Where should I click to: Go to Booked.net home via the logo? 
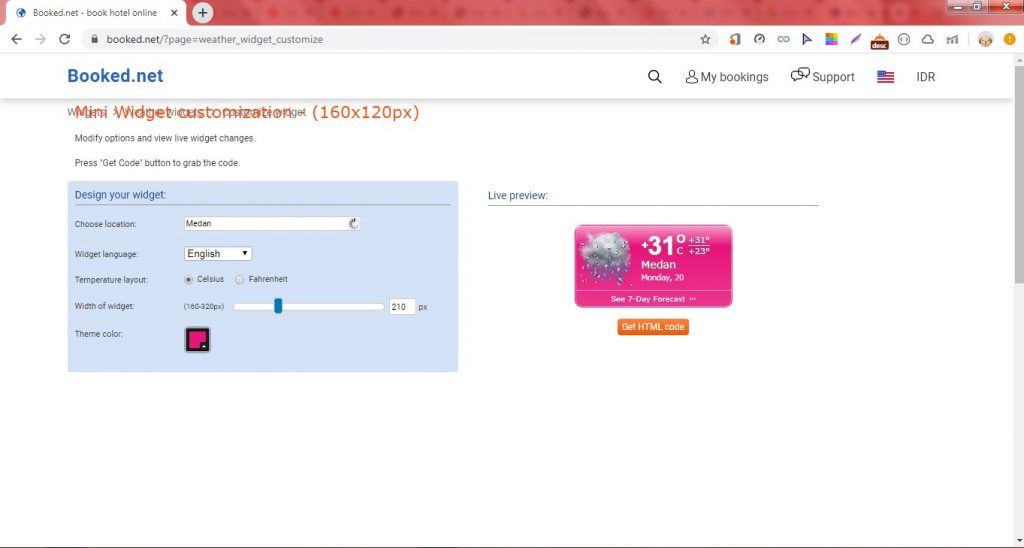[116, 76]
